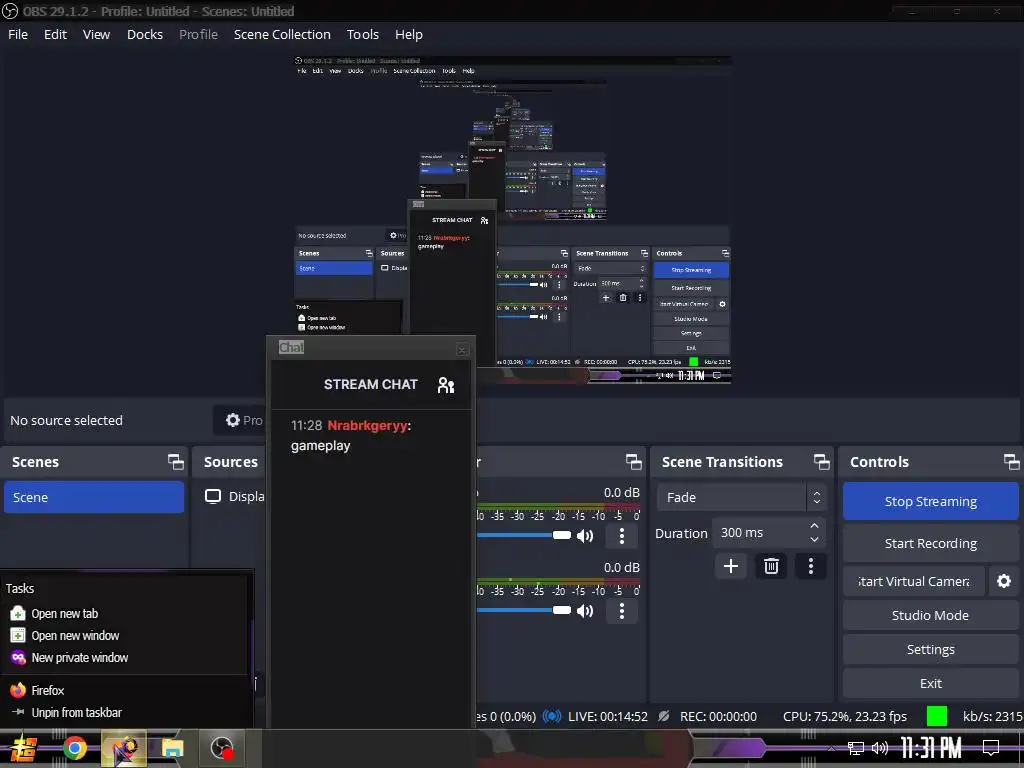Click Open new tab task
Screen dimensions: 1024x768
pos(64,613)
